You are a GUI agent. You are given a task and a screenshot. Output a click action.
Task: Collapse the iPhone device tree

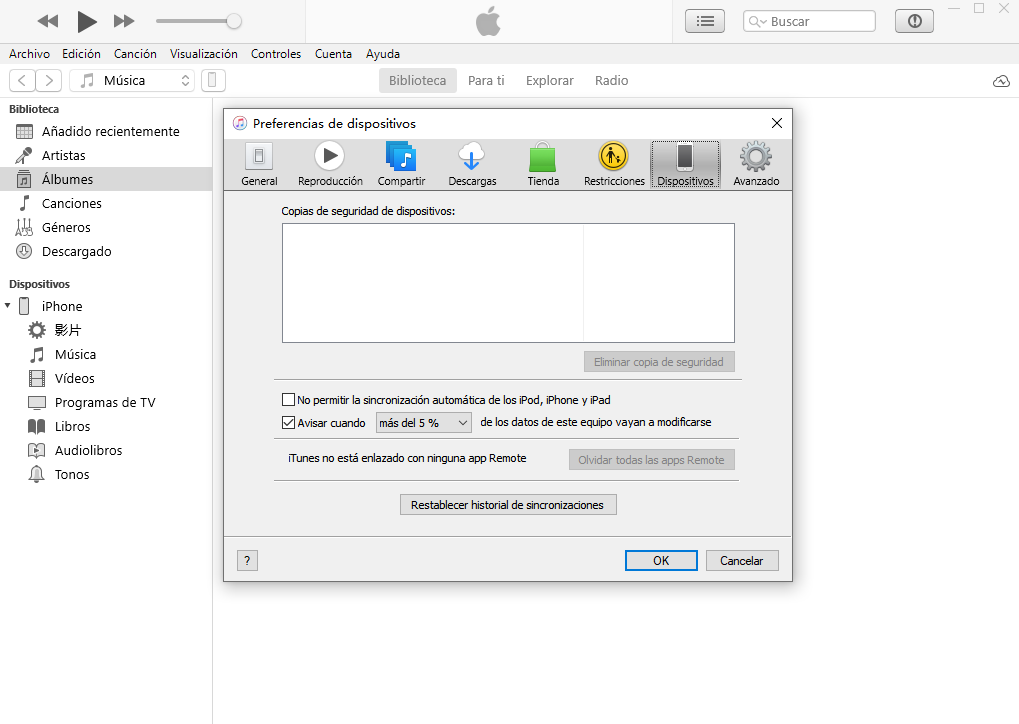[x=8, y=306]
